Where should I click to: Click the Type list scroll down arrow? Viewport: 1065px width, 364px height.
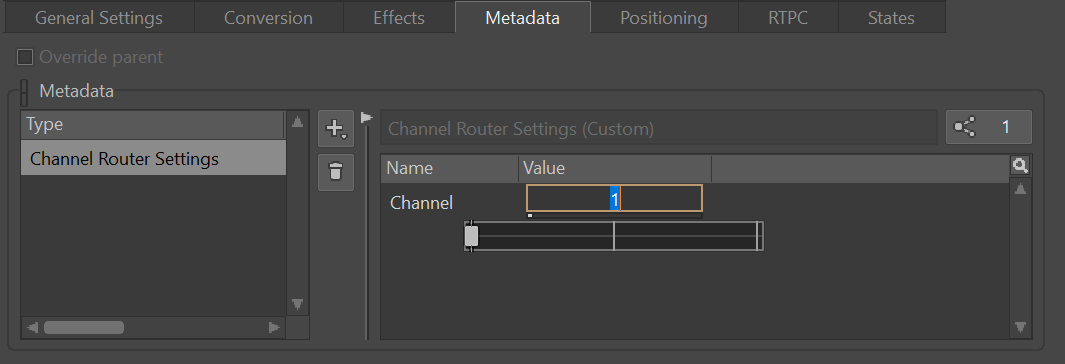pyautogui.click(x=297, y=304)
